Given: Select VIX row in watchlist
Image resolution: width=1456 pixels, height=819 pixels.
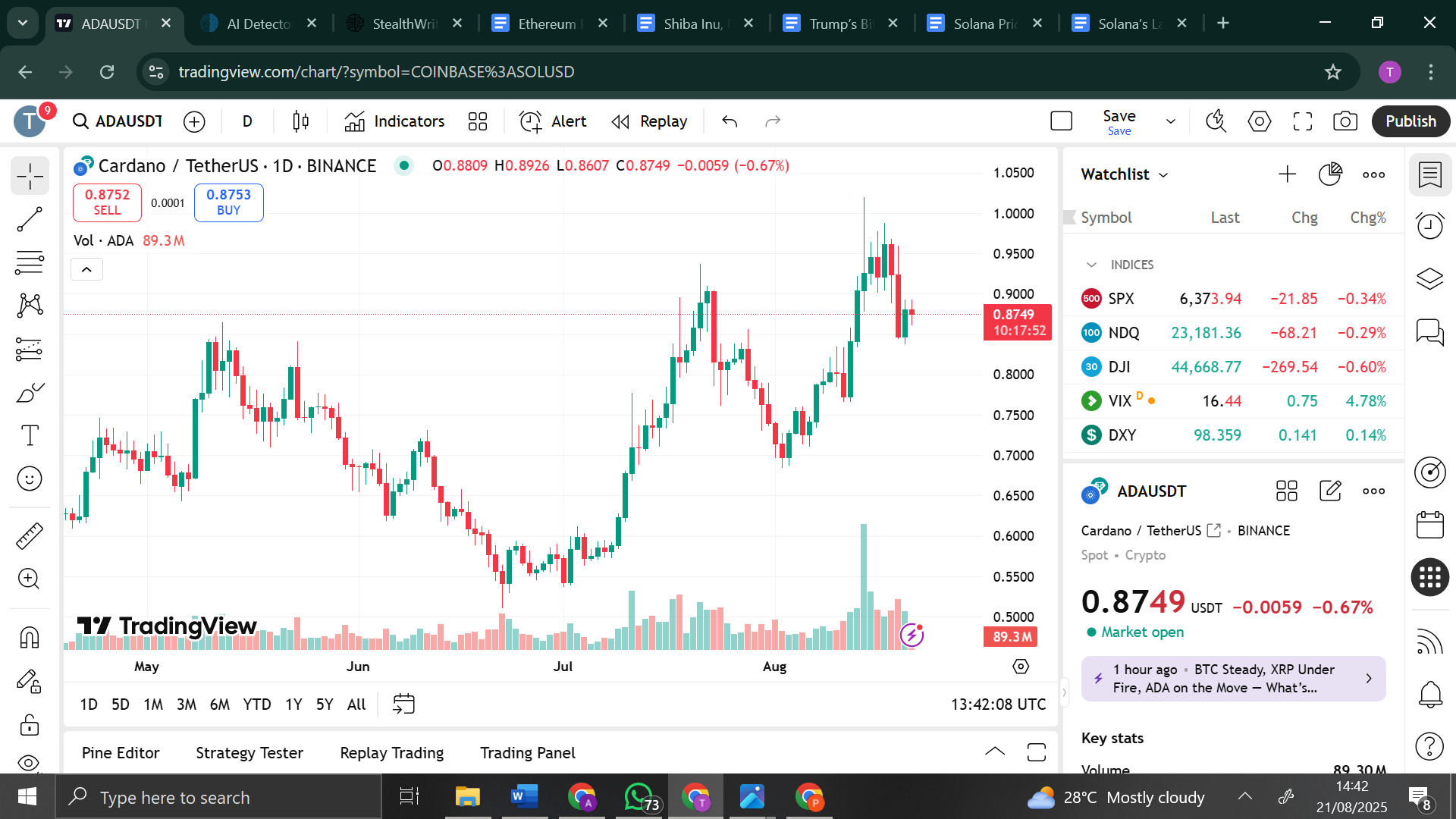Looking at the screenshot, I should coord(1233,401).
